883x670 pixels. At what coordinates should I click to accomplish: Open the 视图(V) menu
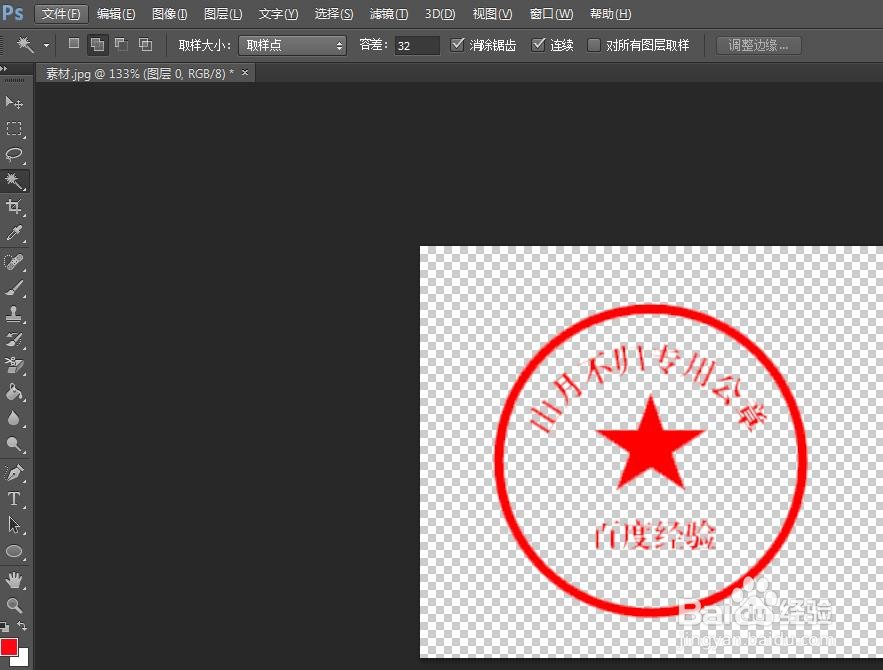click(x=492, y=14)
